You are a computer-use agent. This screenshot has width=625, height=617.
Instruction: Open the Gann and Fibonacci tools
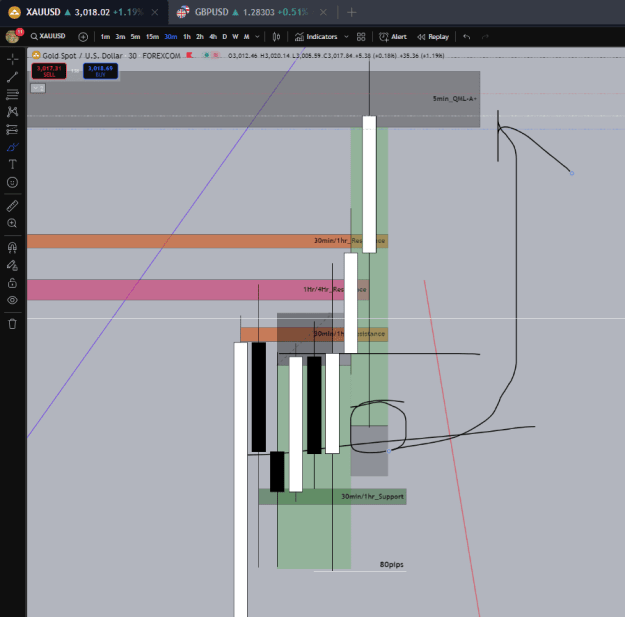coord(12,94)
